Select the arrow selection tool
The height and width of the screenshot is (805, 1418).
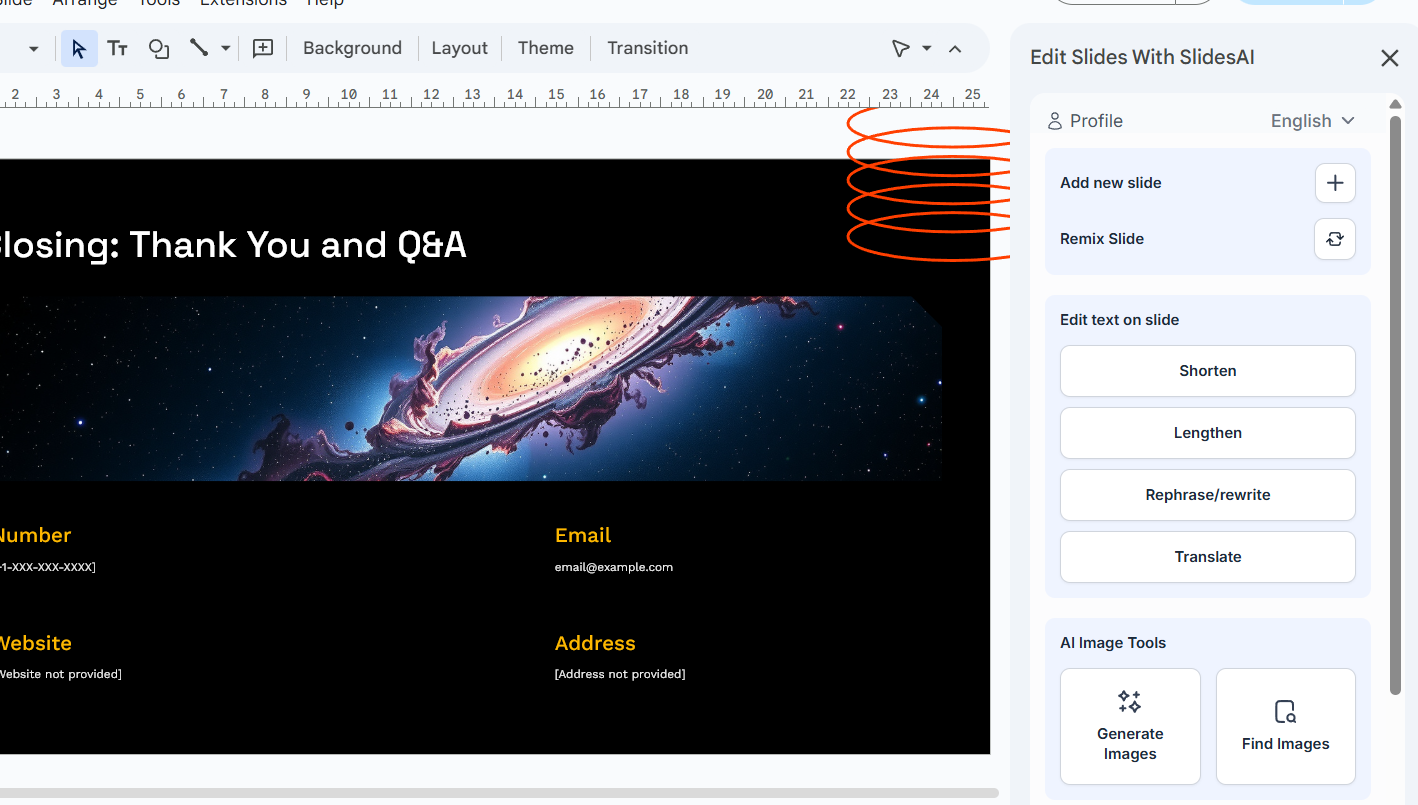point(79,48)
